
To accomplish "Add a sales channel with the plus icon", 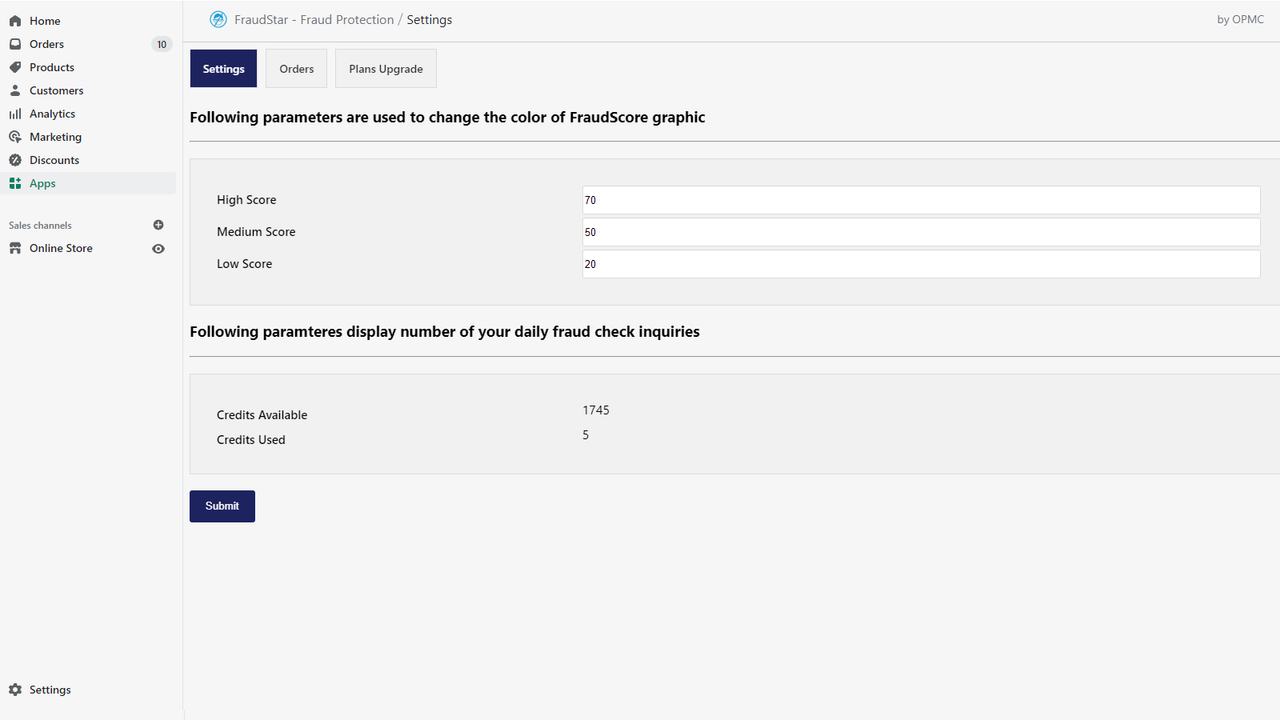I will coord(158,225).
